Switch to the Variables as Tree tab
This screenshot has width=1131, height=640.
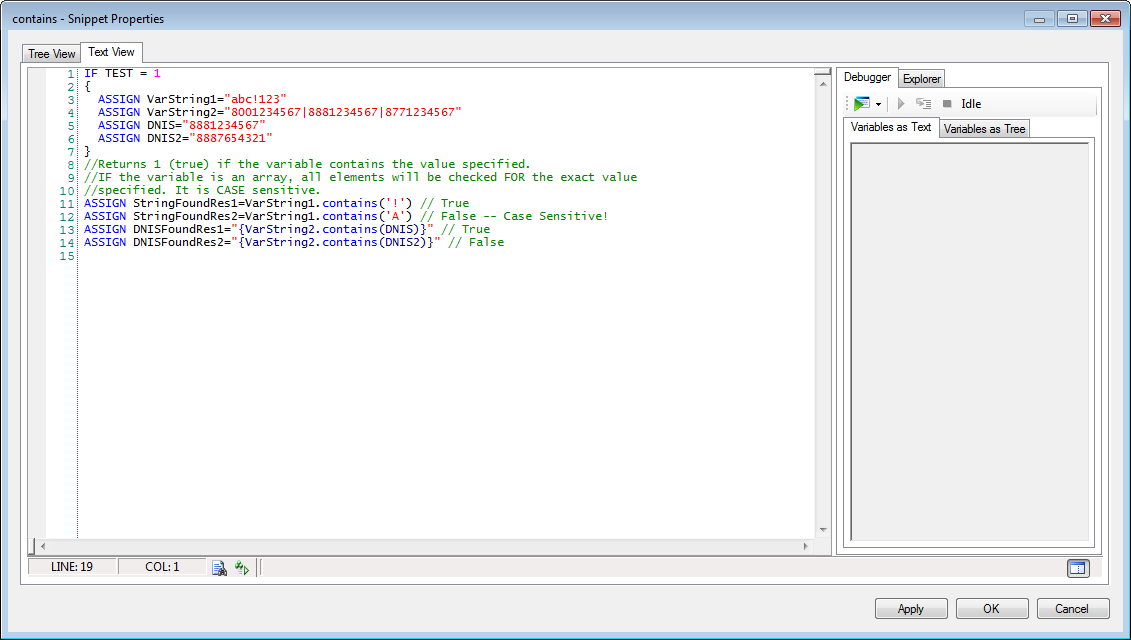[x=985, y=128]
